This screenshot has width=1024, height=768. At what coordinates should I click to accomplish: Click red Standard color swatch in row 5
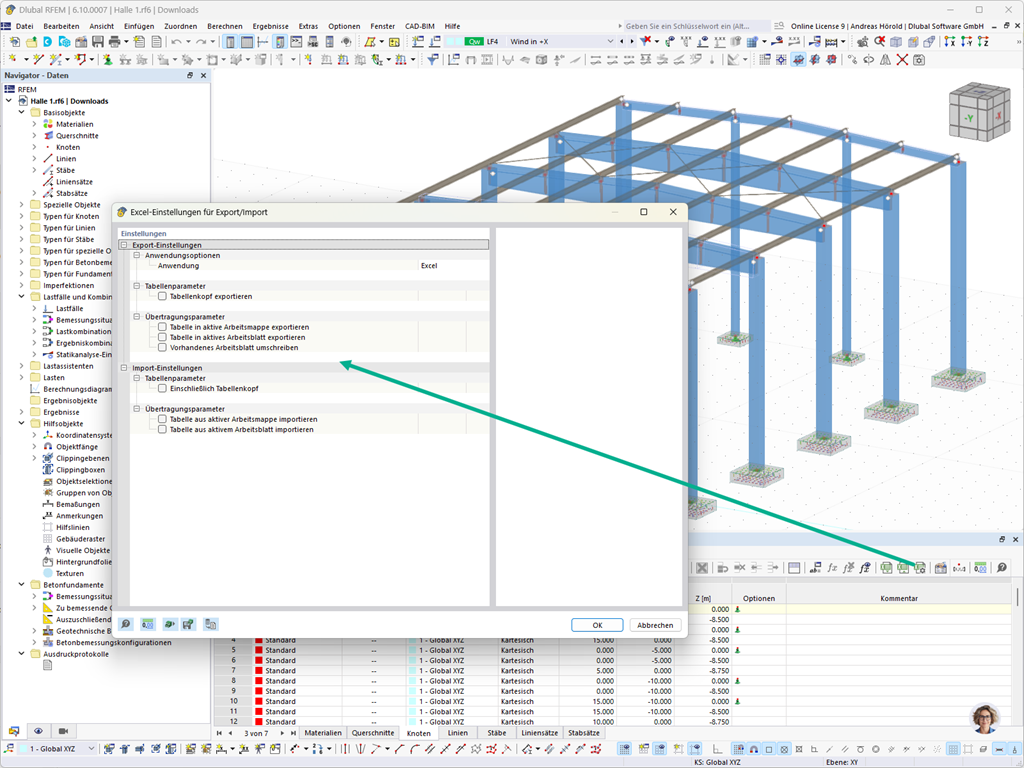tap(259, 650)
